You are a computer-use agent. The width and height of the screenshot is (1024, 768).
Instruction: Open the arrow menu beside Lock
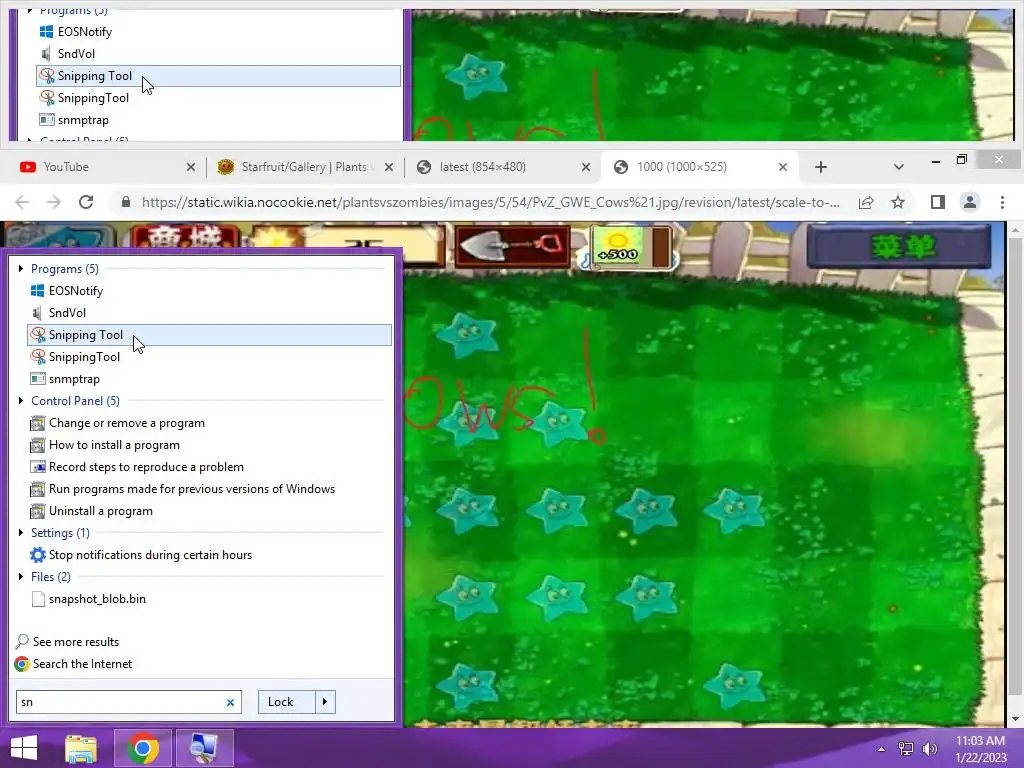(x=325, y=702)
